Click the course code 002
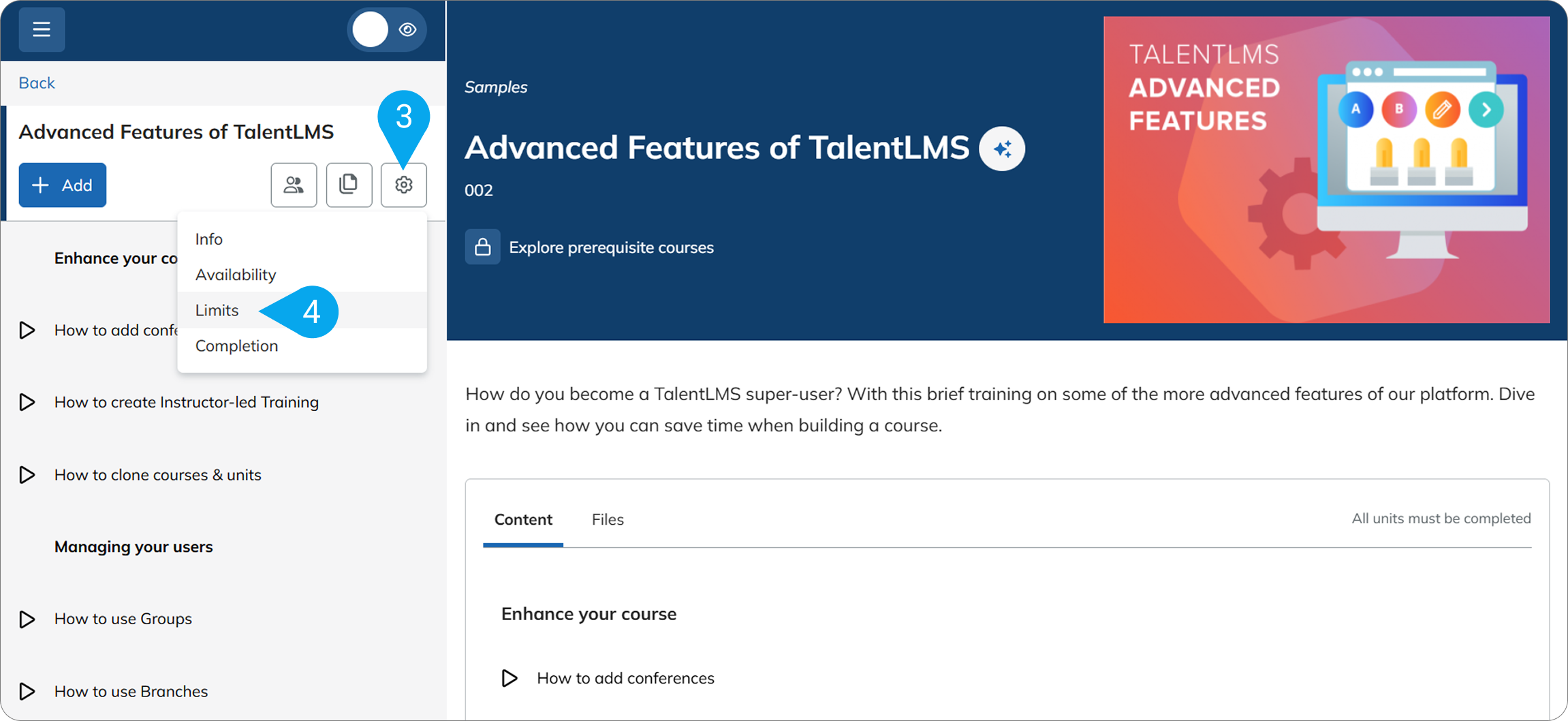 tap(479, 190)
